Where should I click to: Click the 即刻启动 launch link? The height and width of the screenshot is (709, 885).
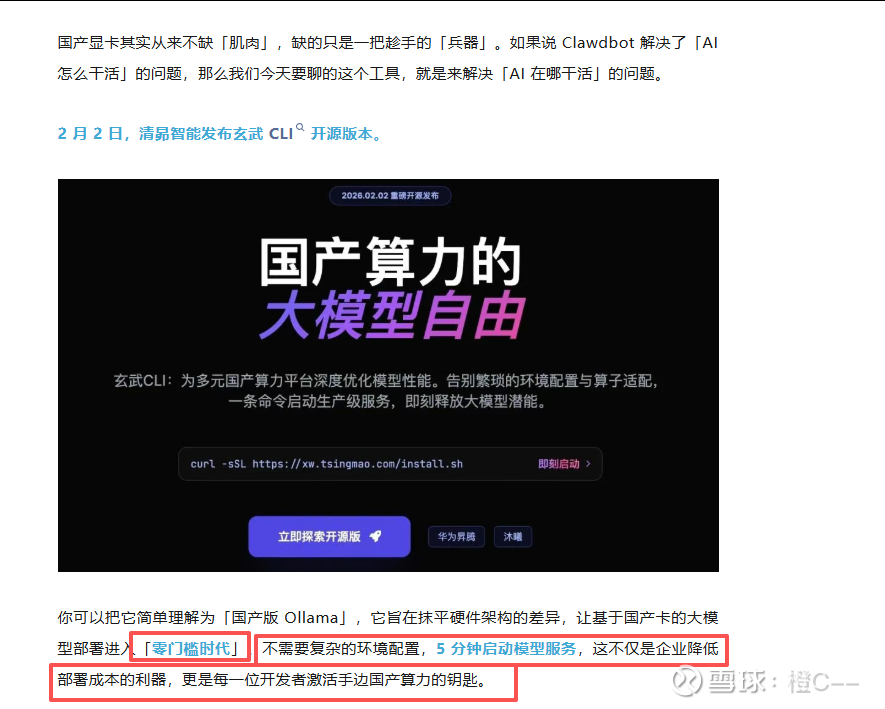tap(558, 463)
